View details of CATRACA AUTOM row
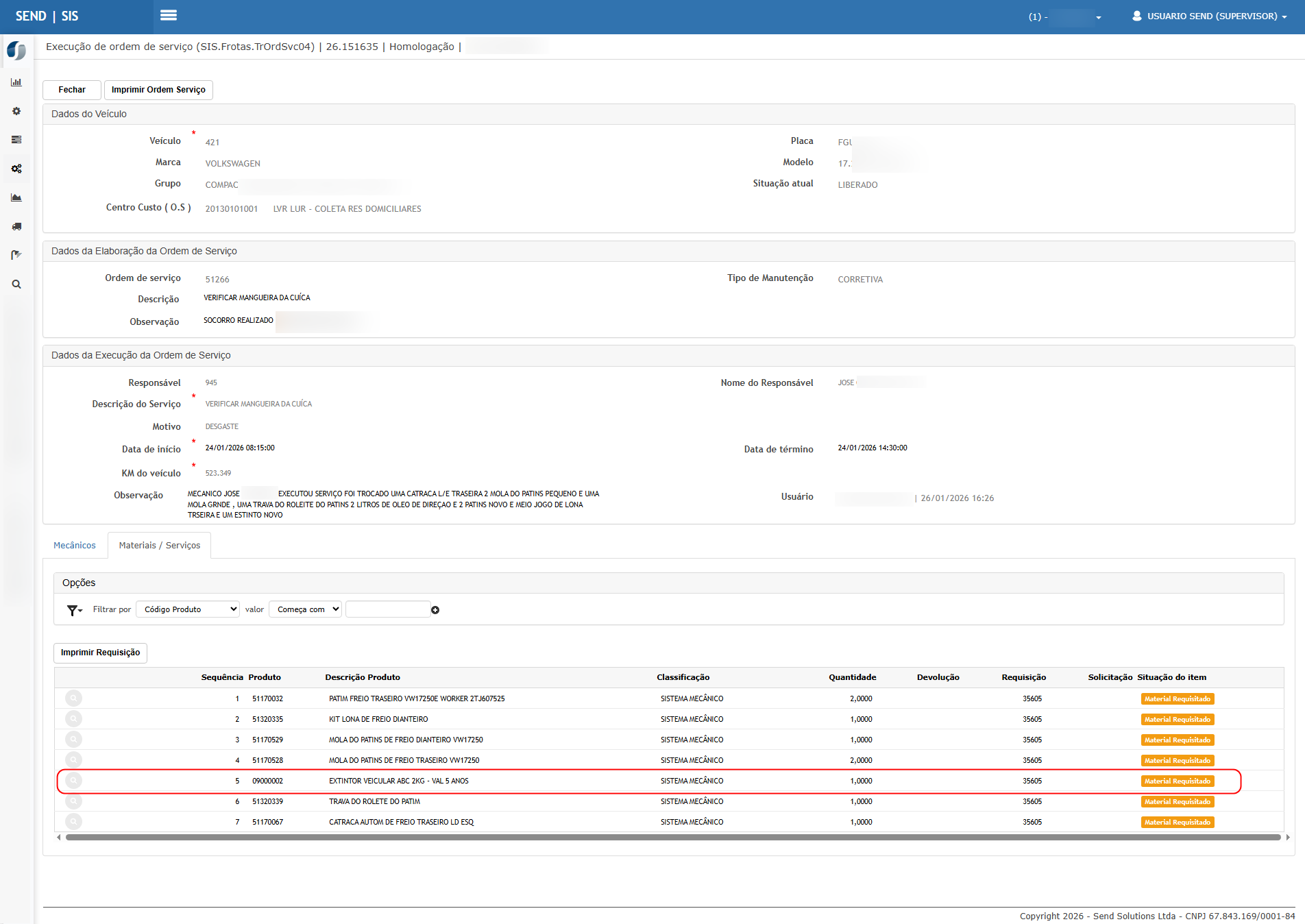1305x924 pixels. coord(73,822)
